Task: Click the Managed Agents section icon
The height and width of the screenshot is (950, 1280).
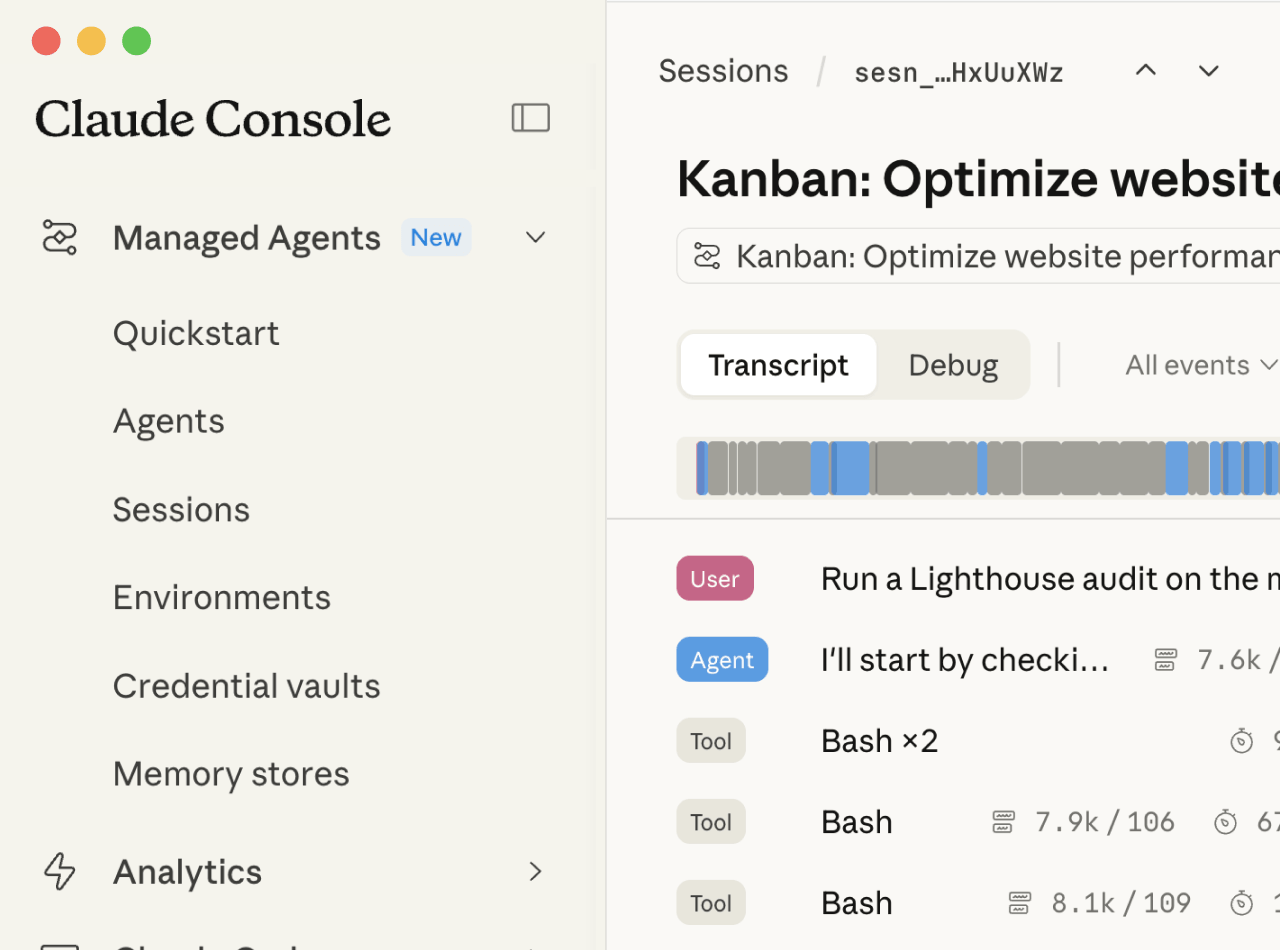Action: tap(60, 238)
